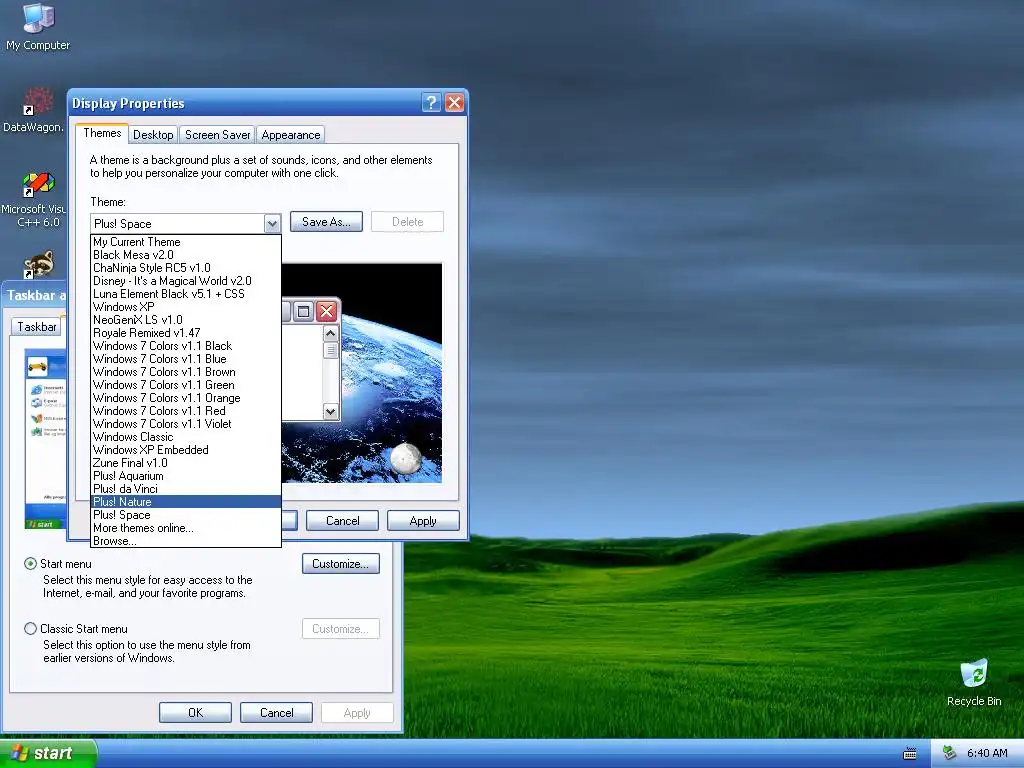The image size is (1024, 768).
Task: Click Cancel in Taskbar properties window
Action: point(276,712)
